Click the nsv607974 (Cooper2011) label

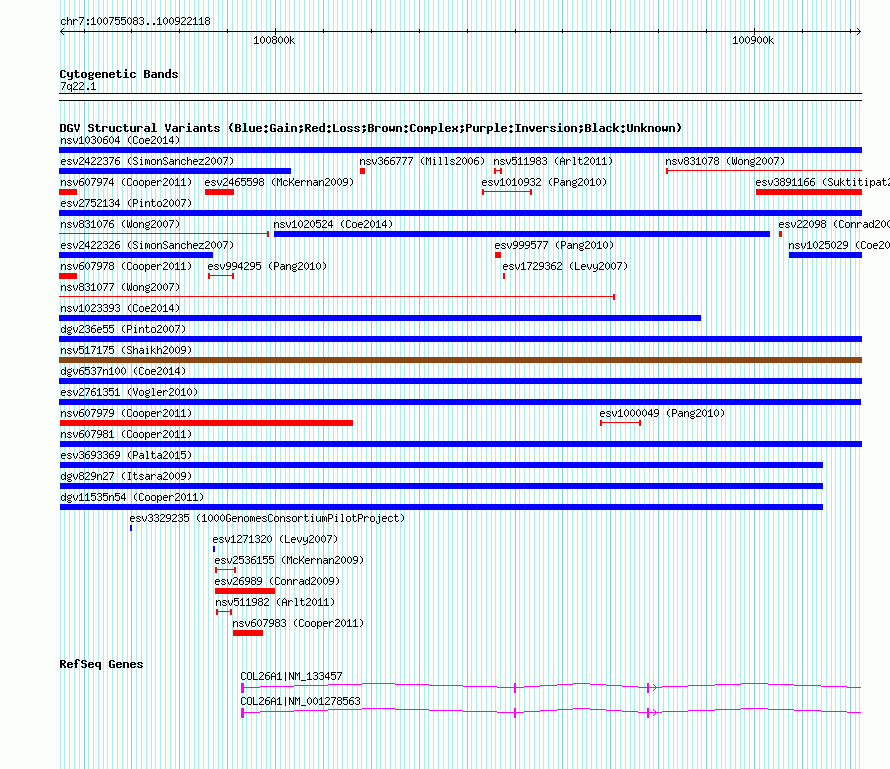[126, 182]
